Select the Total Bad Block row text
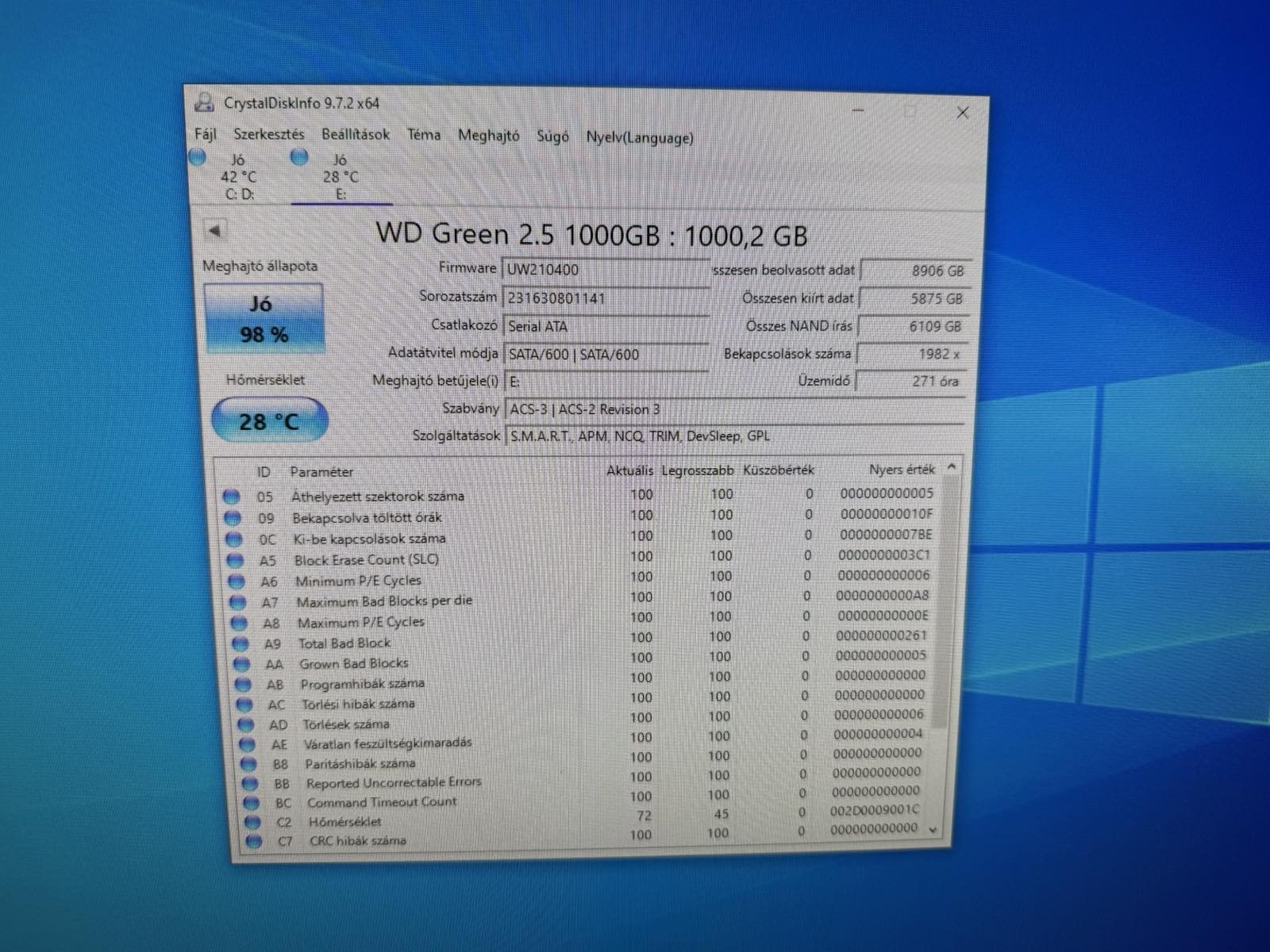This screenshot has width=1270, height=952. coord(344,643)
